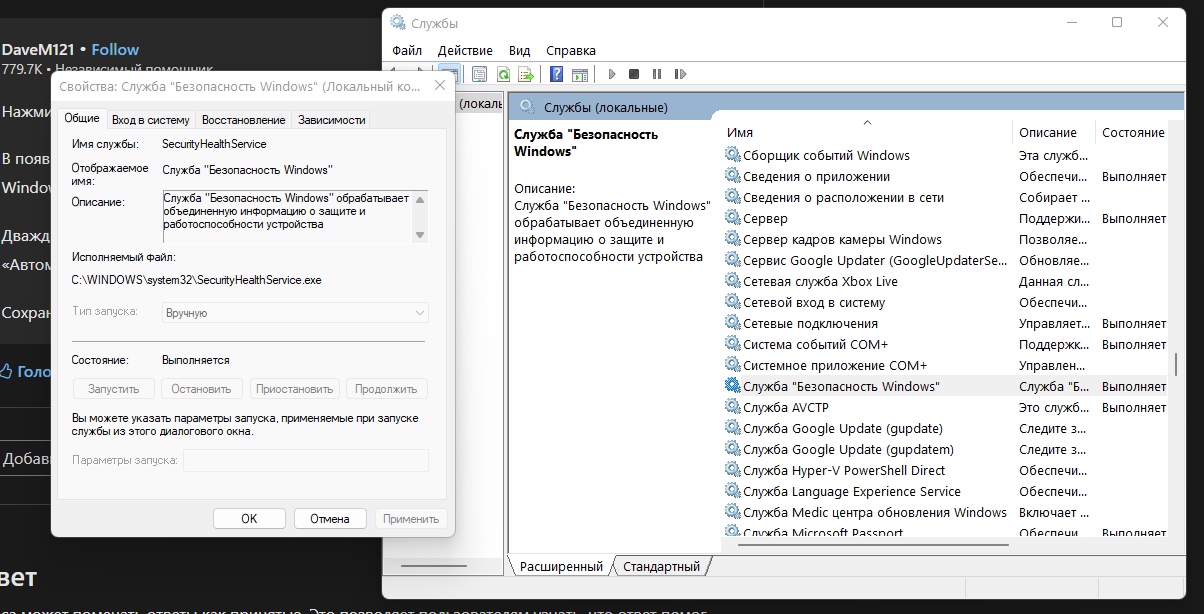Click the Stop Service square icon

pyautogui.click(x=634, y=74)
